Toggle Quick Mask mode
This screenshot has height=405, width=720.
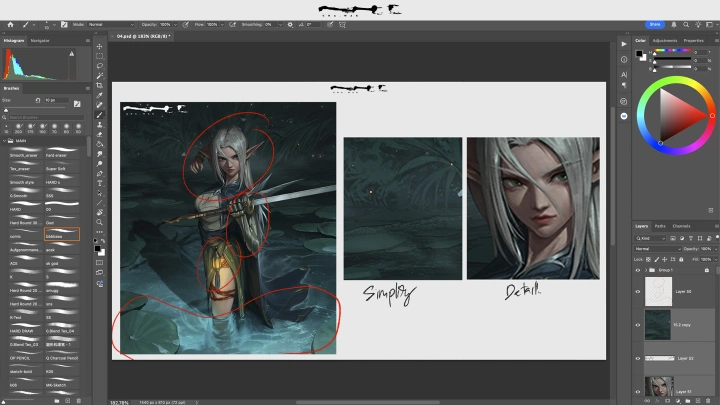tap(99, 263)
